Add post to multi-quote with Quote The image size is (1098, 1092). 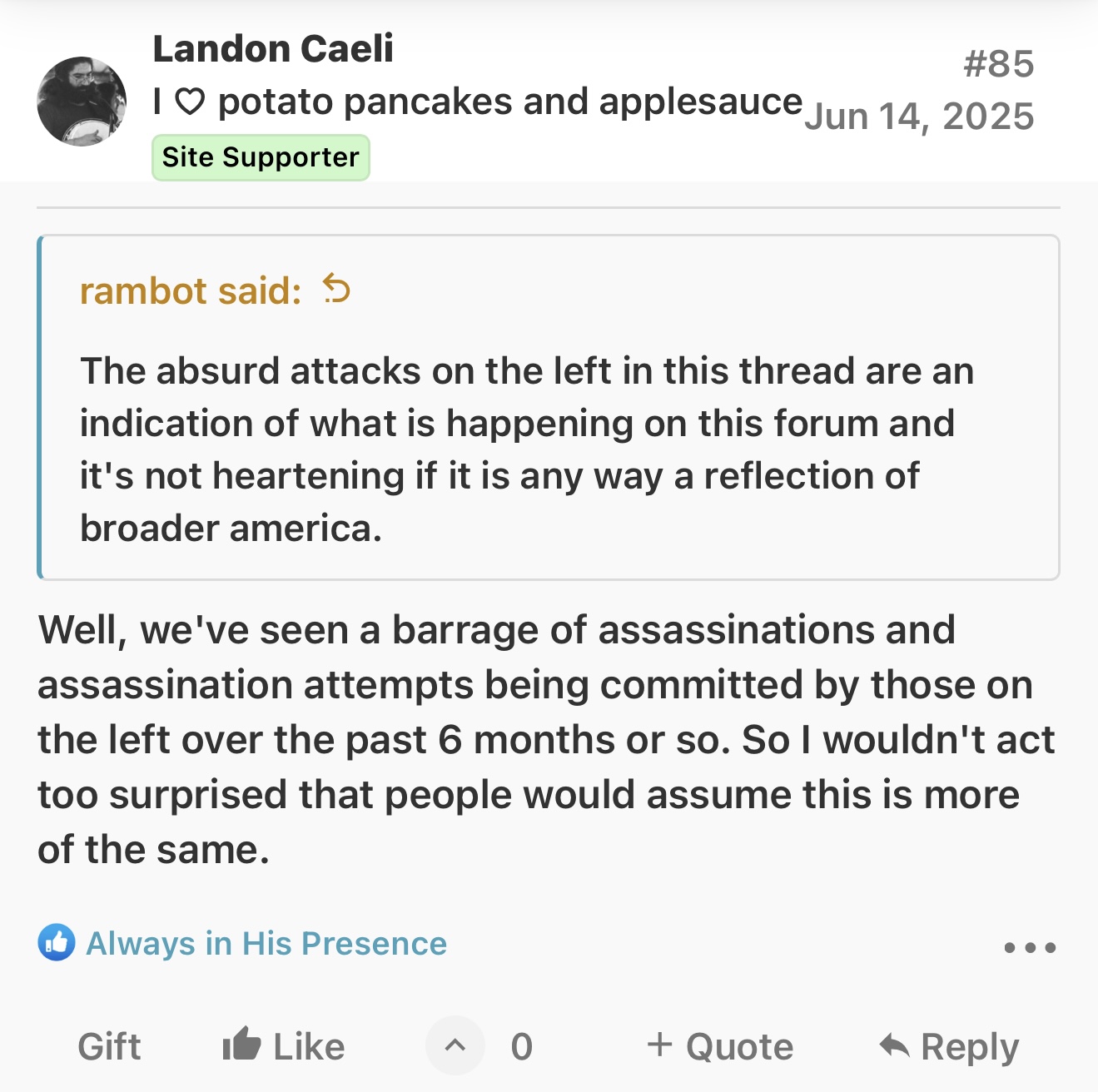(739, 1046)
